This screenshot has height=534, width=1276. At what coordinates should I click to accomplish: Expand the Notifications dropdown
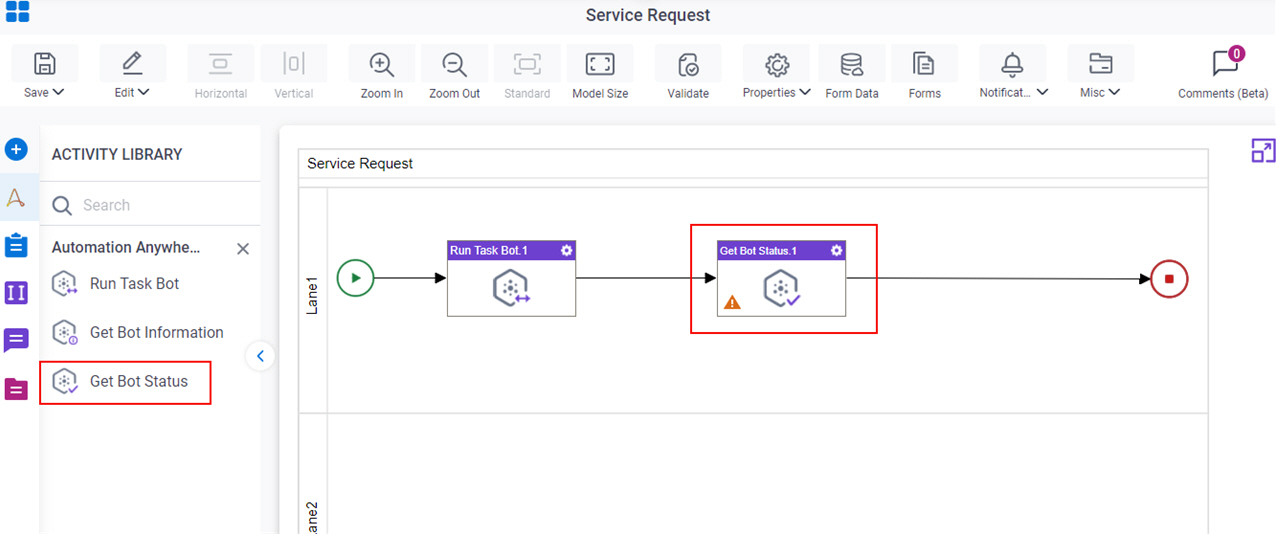pyautogui.click(x=1042, y=93)
